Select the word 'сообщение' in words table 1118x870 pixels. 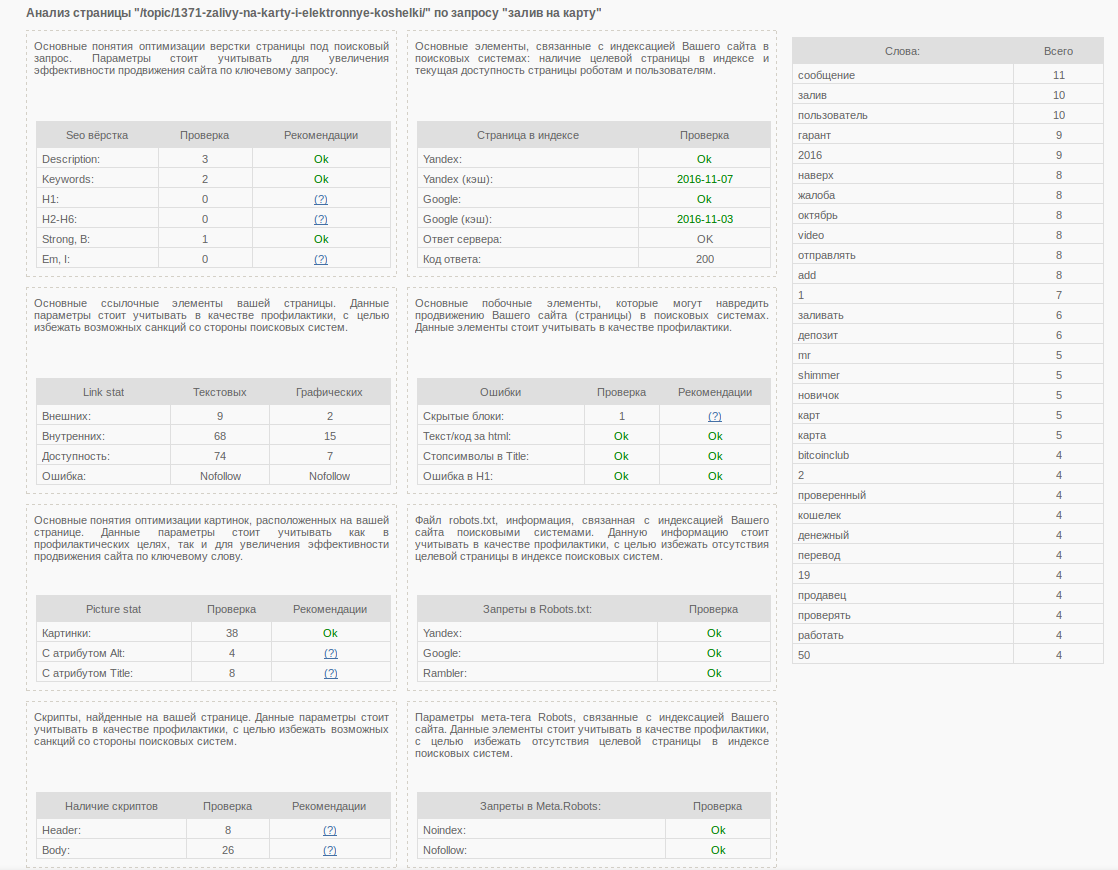point(826,75)
